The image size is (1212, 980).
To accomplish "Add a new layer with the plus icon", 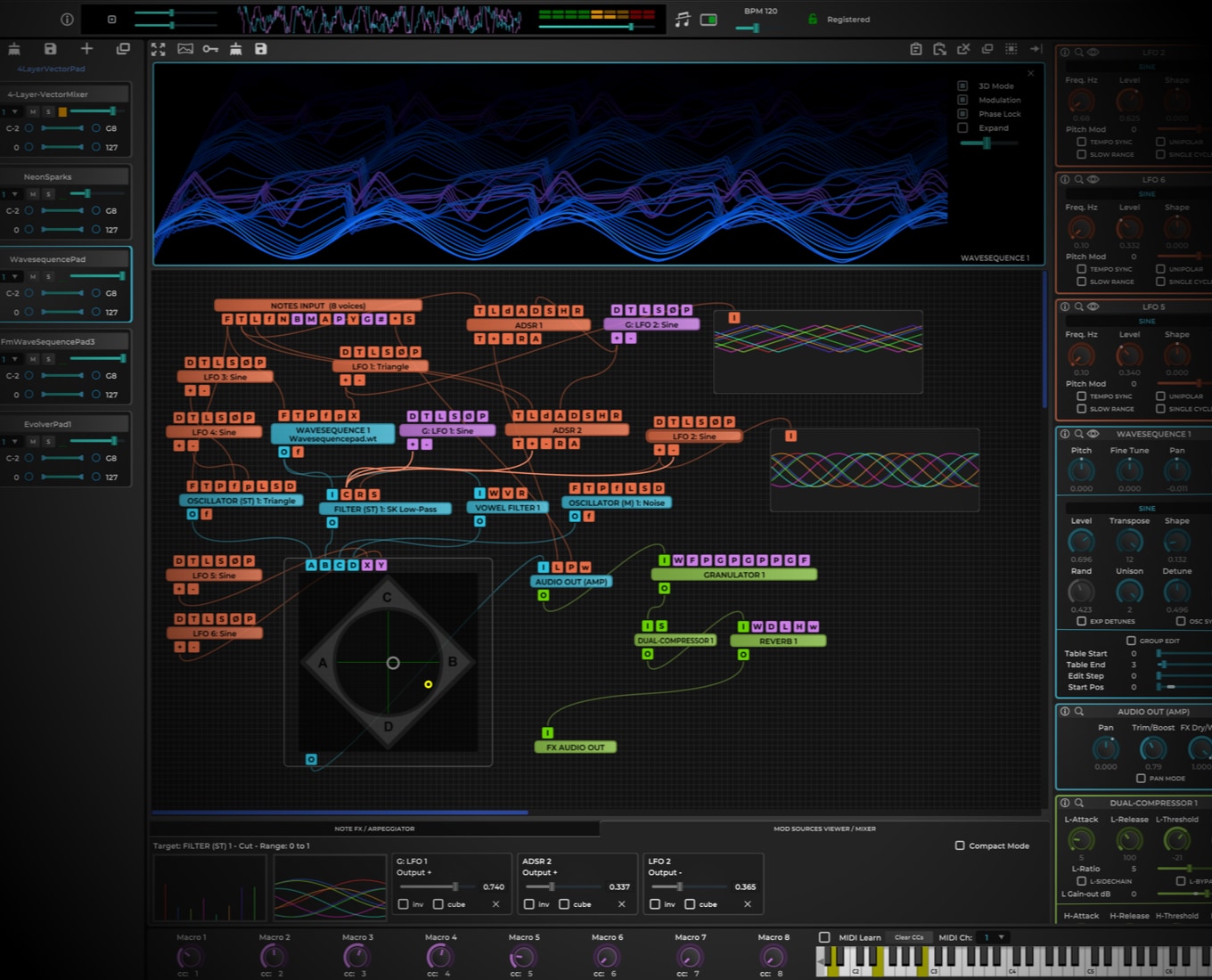I will (x=86, y=49).
